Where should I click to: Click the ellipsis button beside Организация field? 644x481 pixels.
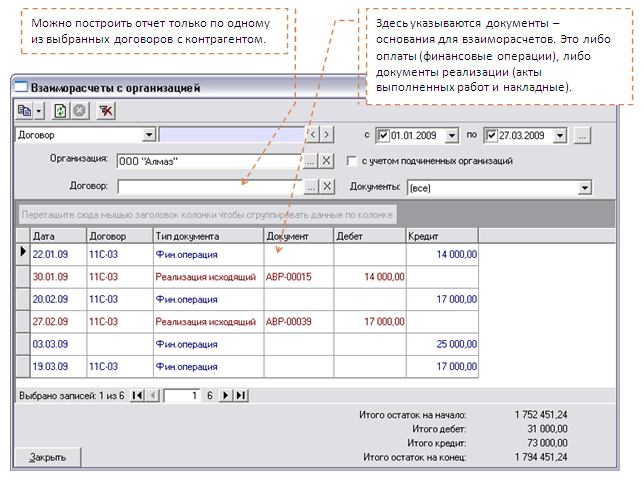(x=310, y=161)
